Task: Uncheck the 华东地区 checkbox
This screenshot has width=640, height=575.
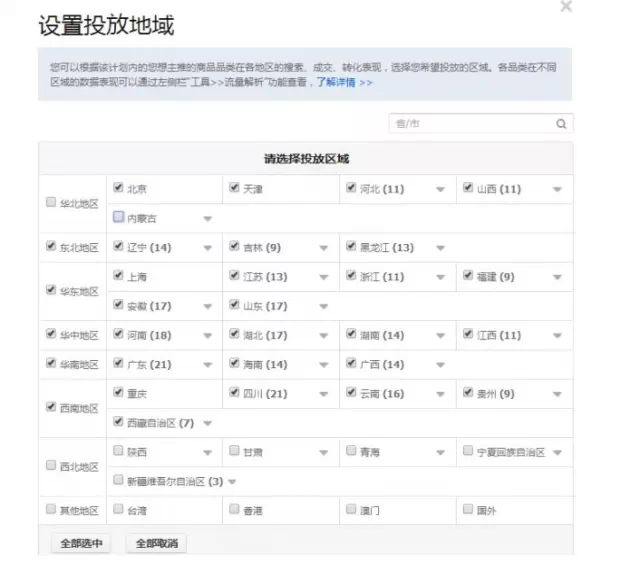Action: coord(51,290)
